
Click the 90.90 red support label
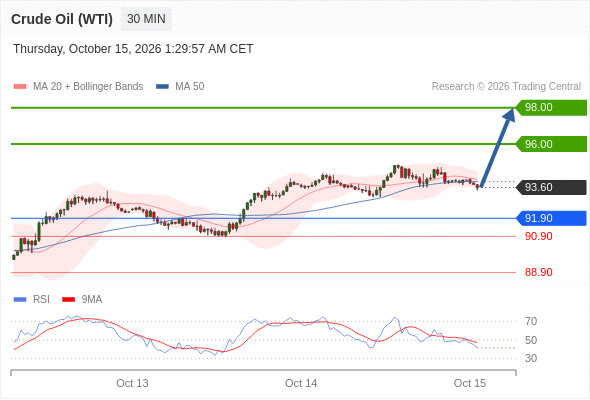[538, 236]
